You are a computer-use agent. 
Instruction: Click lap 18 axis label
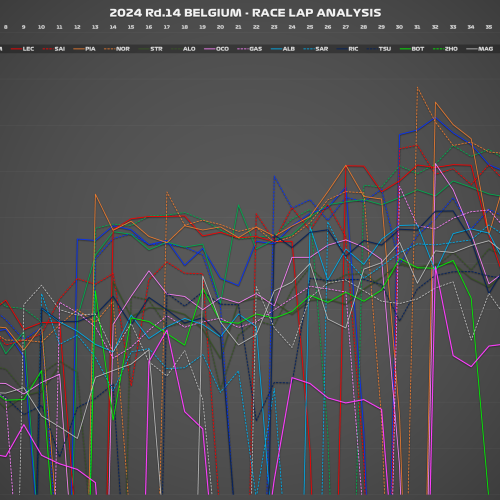coord(185,27)
